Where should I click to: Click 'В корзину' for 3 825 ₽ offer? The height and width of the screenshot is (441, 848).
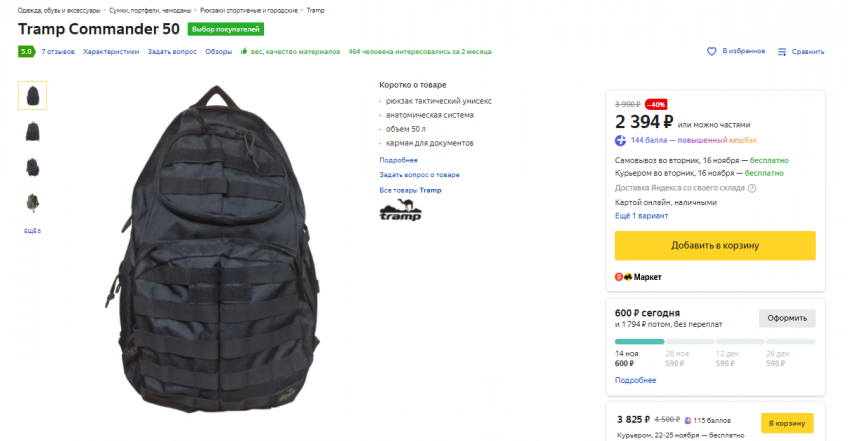[787, 423]
